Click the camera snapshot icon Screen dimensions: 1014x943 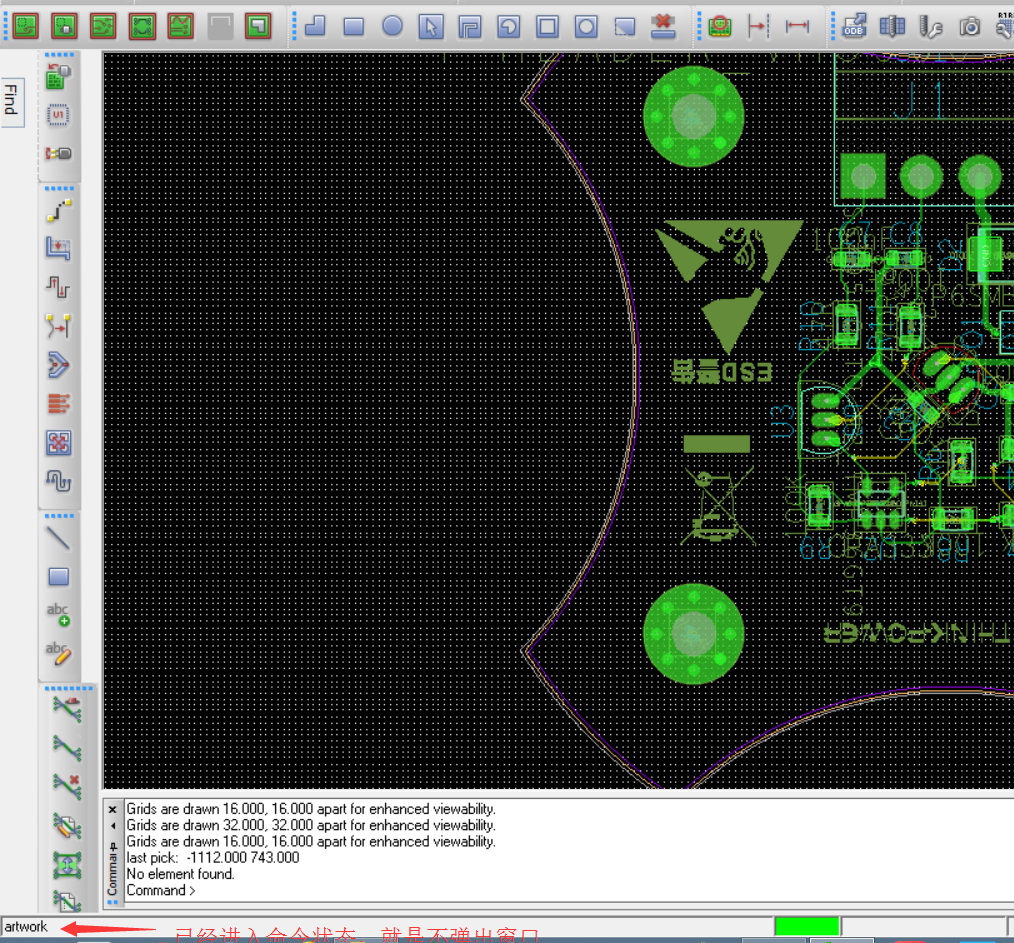[969, 27]
